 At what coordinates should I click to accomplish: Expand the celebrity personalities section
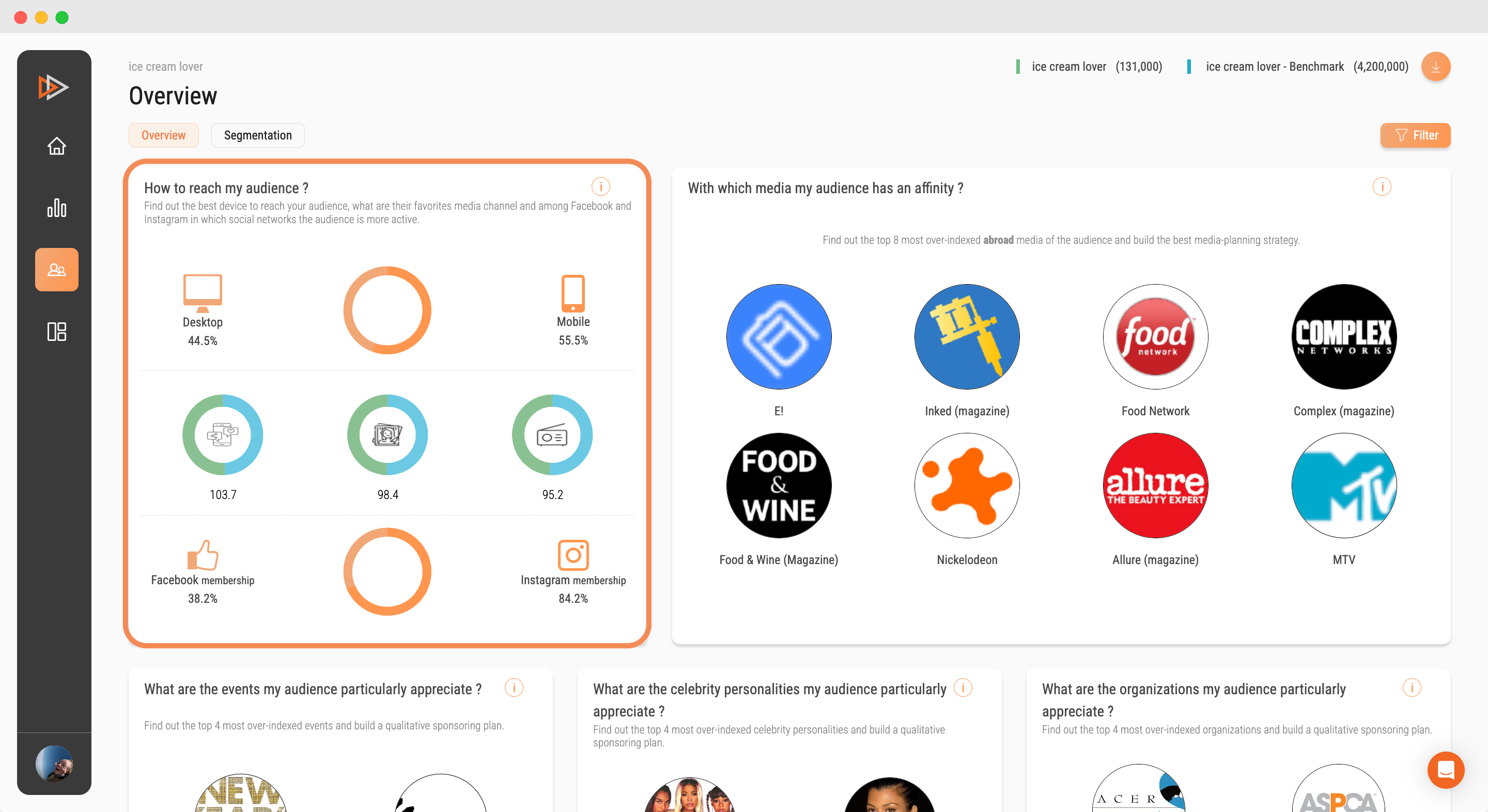pos(962,688)
